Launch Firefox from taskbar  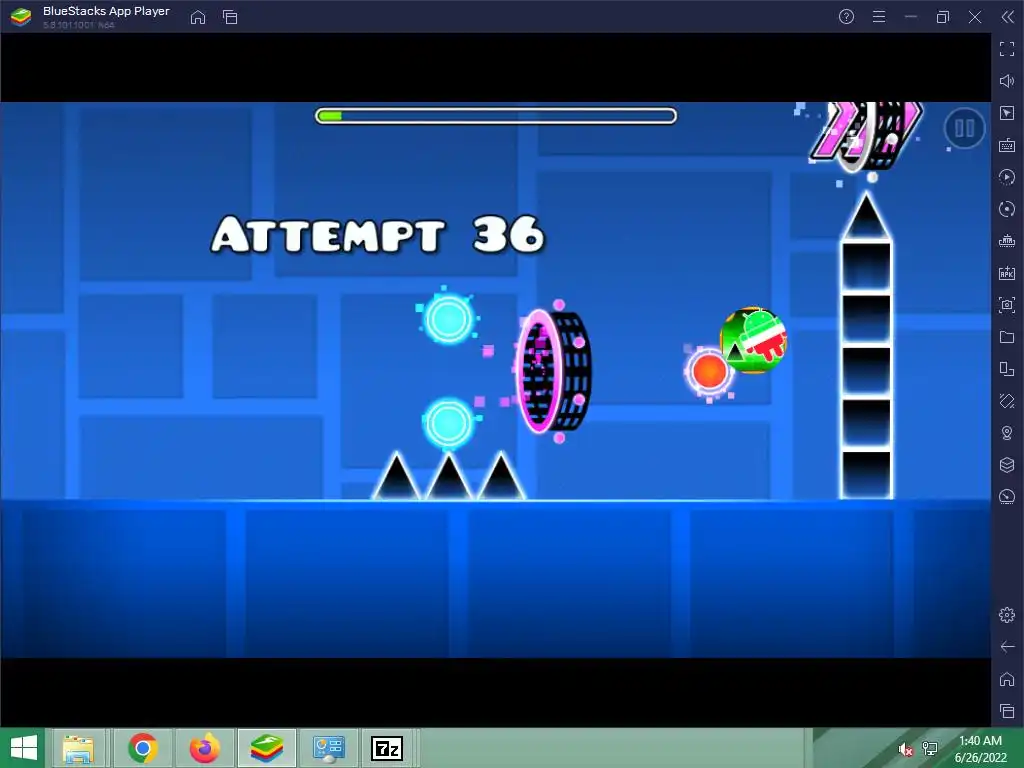205,748
